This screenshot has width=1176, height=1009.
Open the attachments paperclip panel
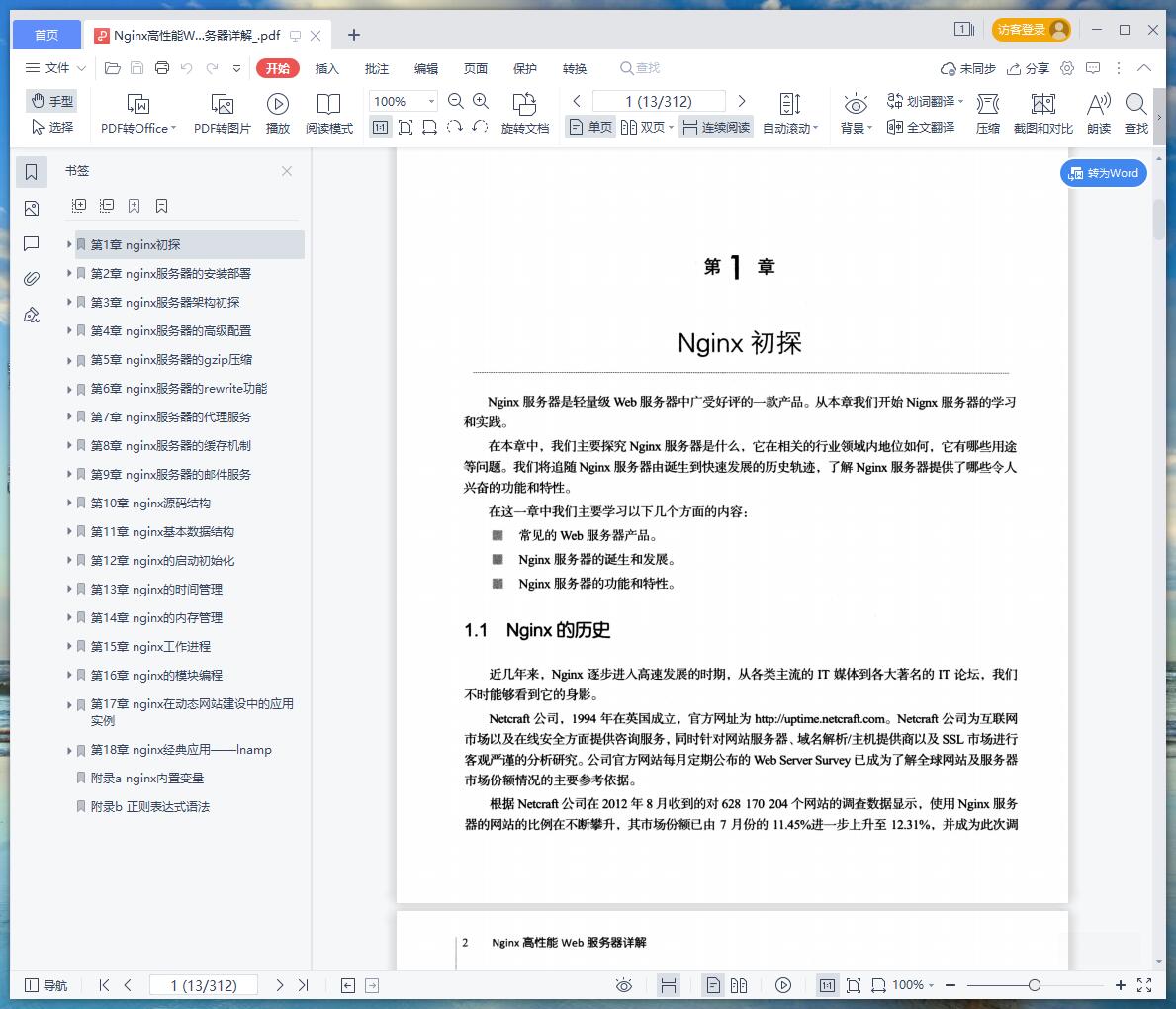pyautogui.click(x=32, y=279)
